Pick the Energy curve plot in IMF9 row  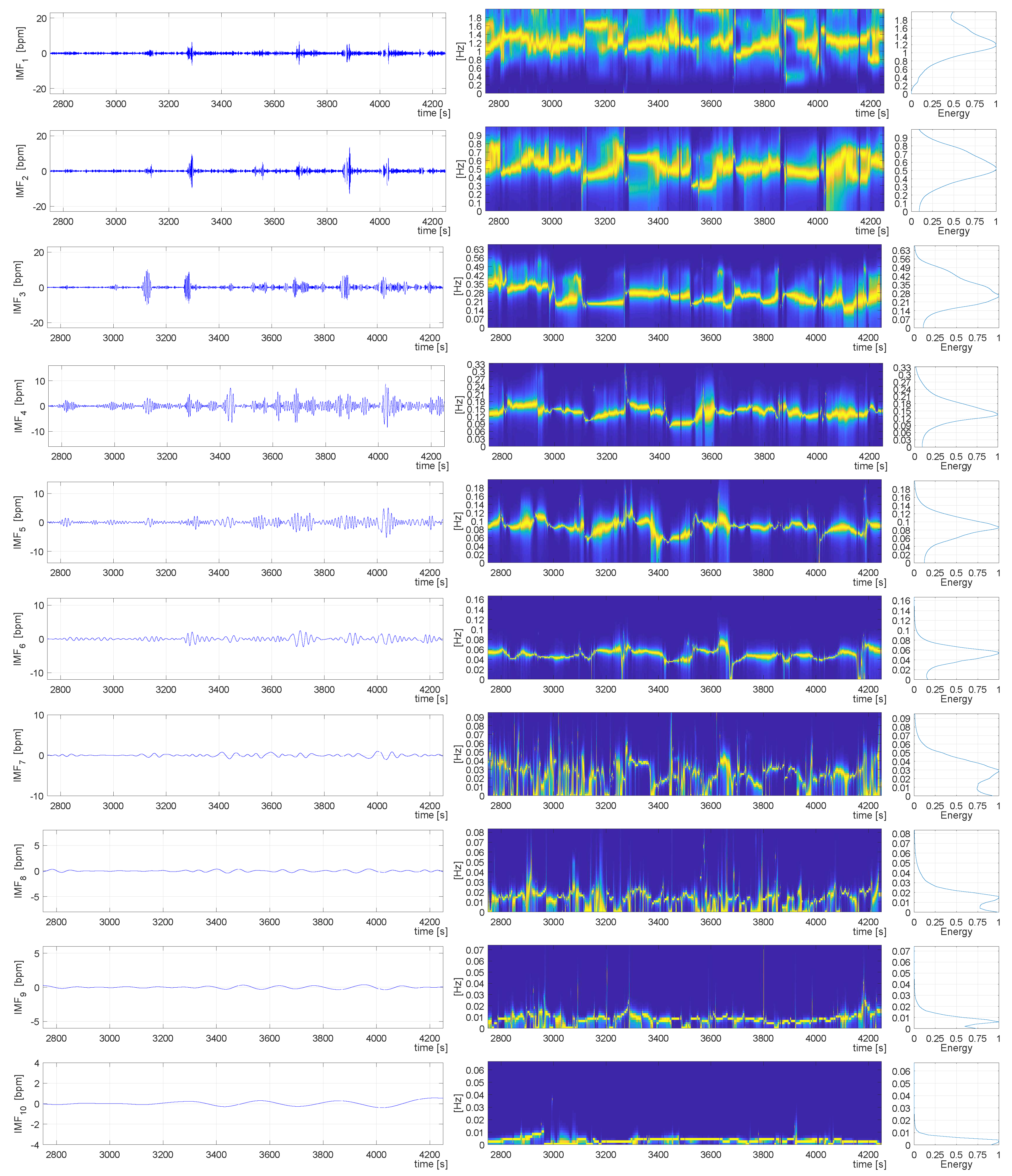(x=956, y=988)
